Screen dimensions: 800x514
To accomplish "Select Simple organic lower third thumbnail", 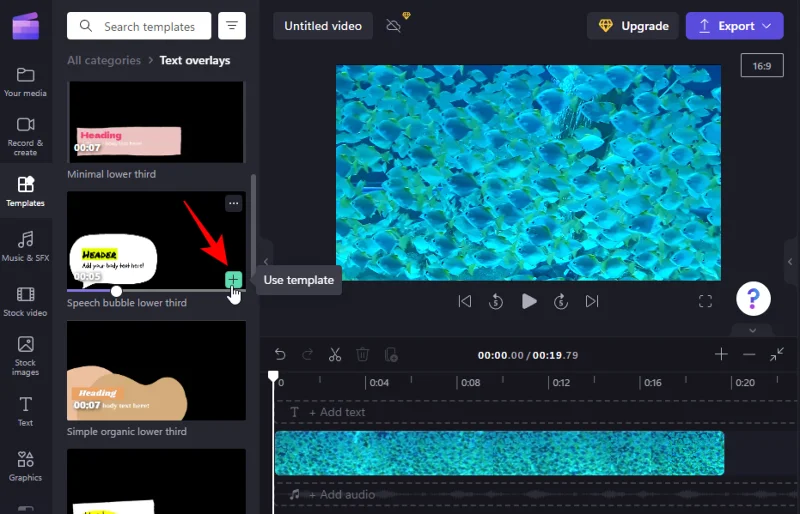I will [156, 371].
